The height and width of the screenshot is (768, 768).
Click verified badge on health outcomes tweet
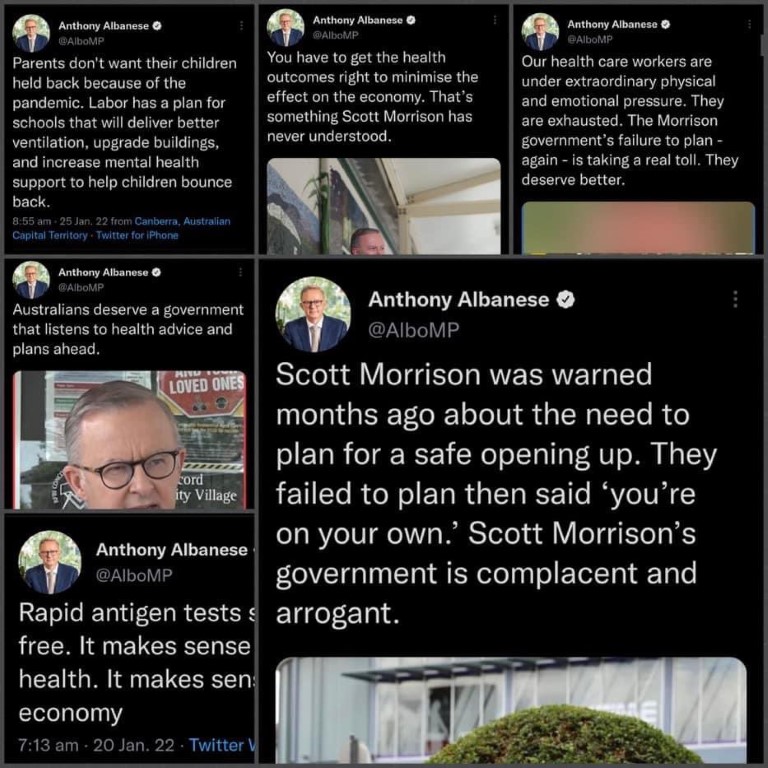(x=411, y=20)
